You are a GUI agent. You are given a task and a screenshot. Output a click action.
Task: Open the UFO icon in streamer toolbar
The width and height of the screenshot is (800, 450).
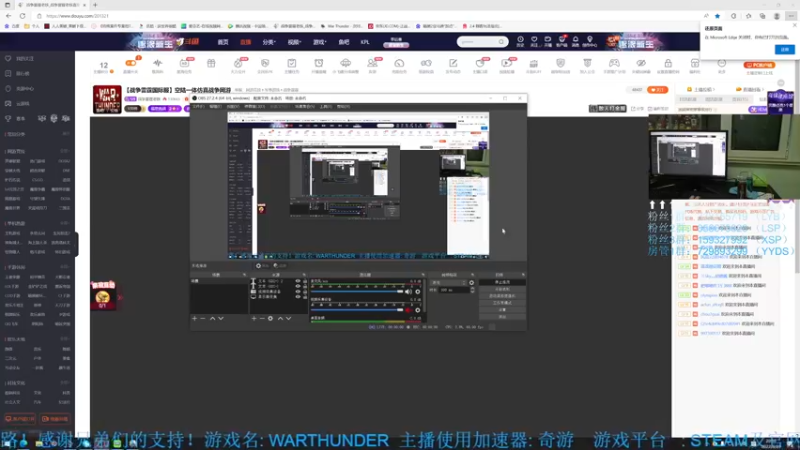pyautogui.click(x=345, y=63)
